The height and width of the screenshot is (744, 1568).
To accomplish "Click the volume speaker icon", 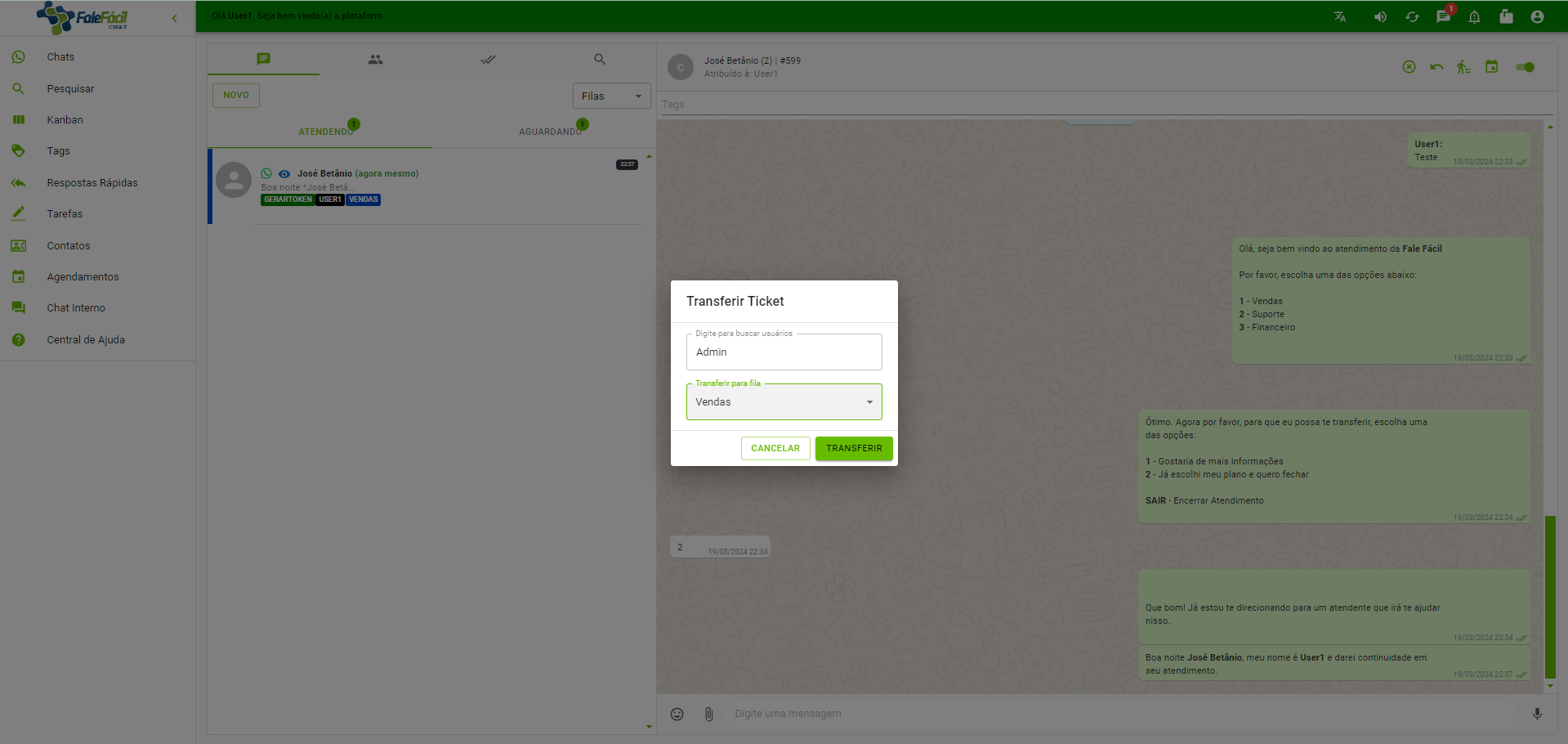I will 1380,17.
